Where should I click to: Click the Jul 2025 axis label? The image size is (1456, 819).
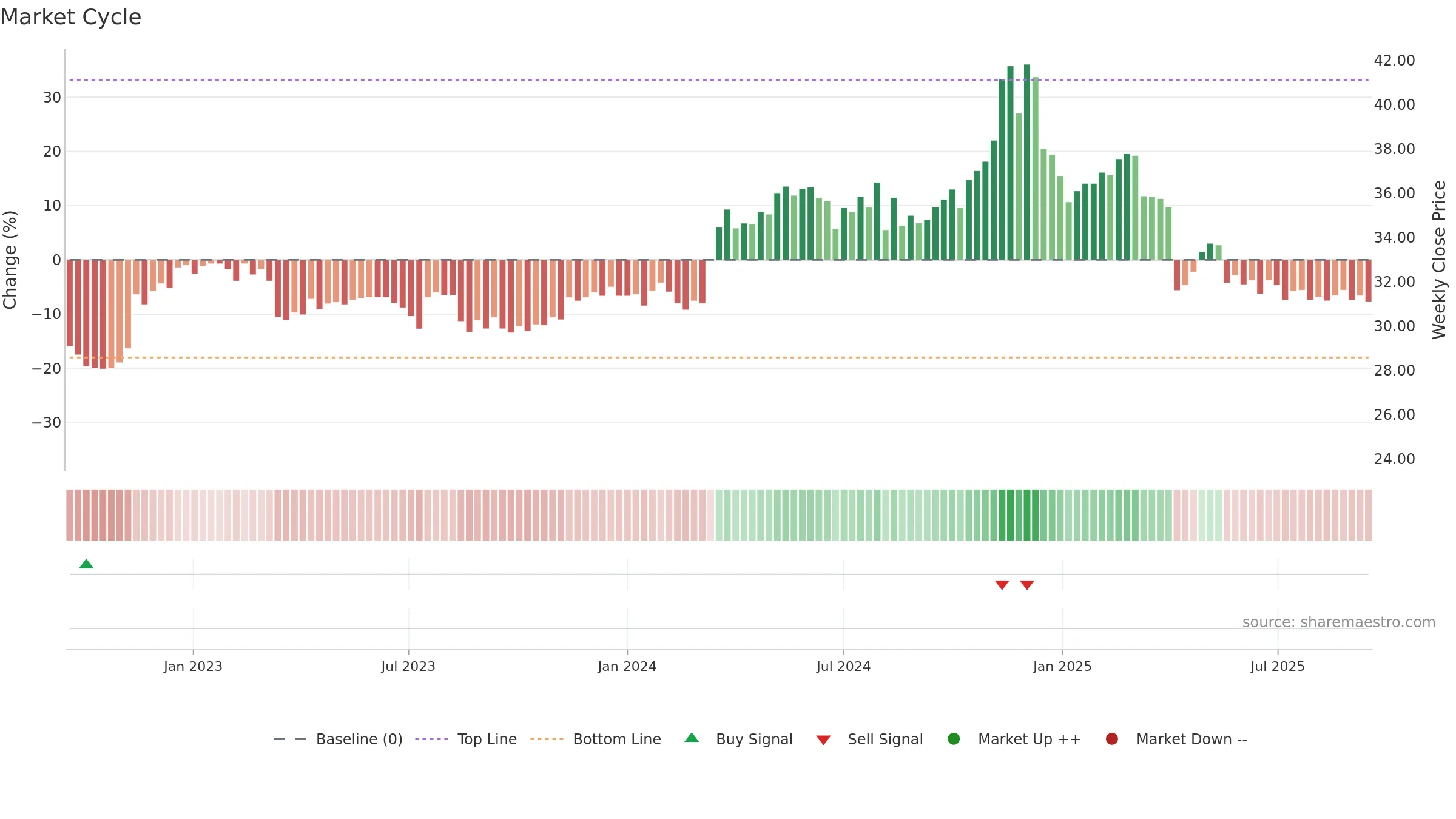(x=1278, y=667)
